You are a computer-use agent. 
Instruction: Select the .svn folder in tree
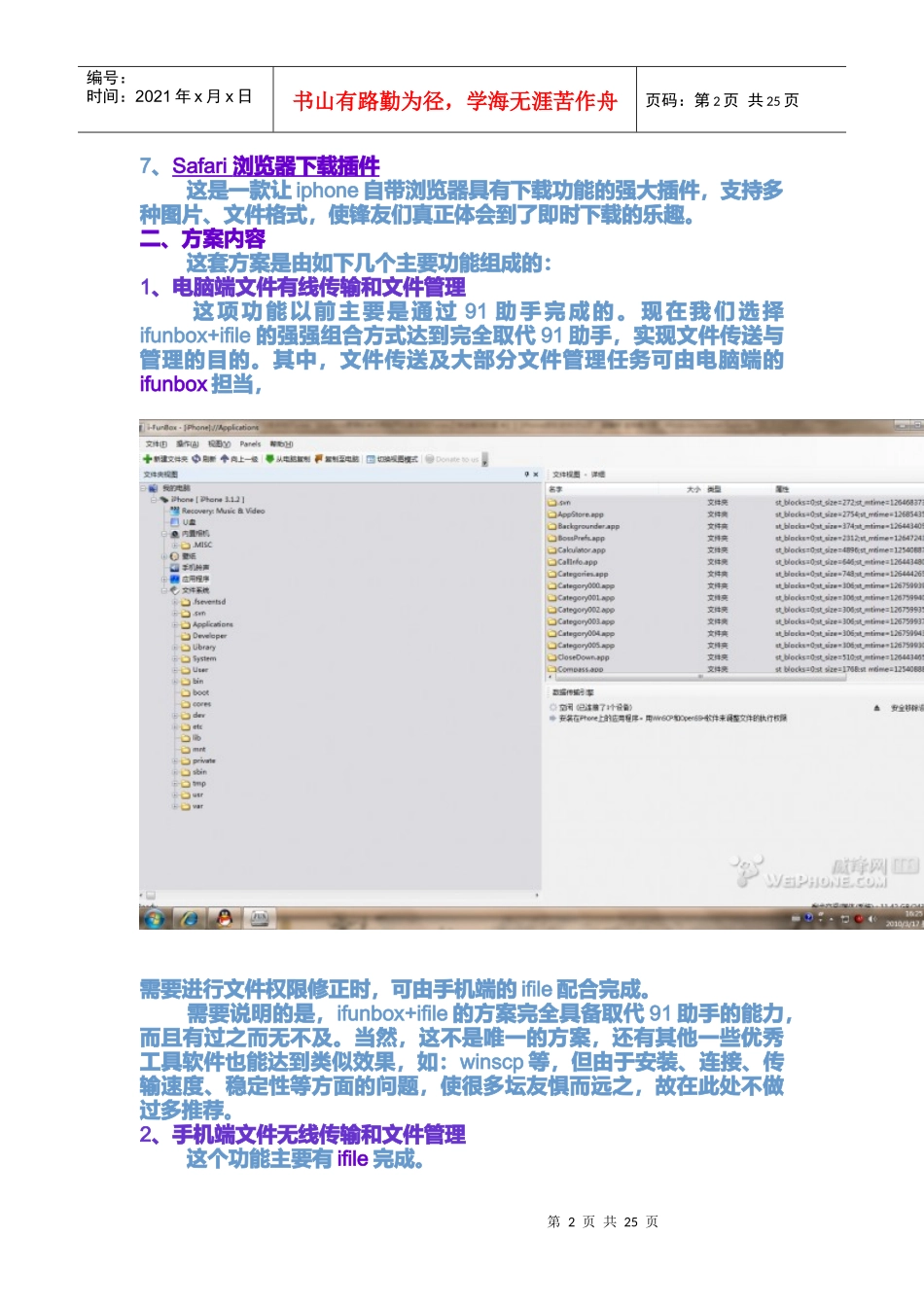click(194, 614)
